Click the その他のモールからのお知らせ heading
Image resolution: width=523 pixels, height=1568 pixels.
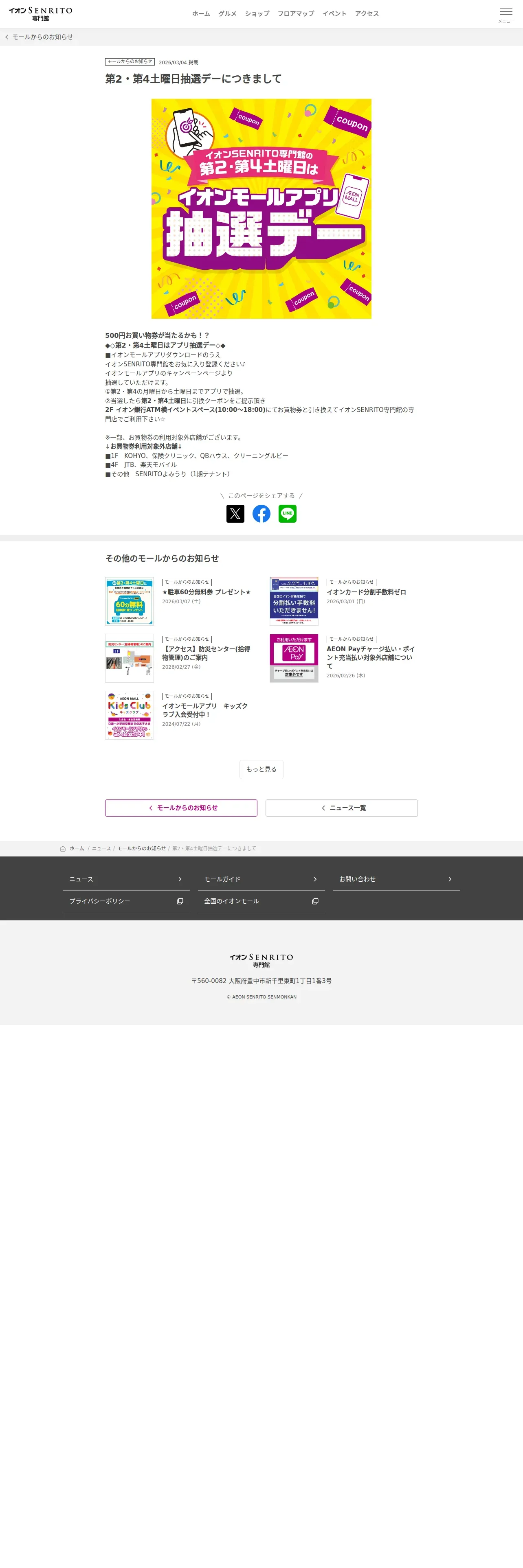click(162, 558)
